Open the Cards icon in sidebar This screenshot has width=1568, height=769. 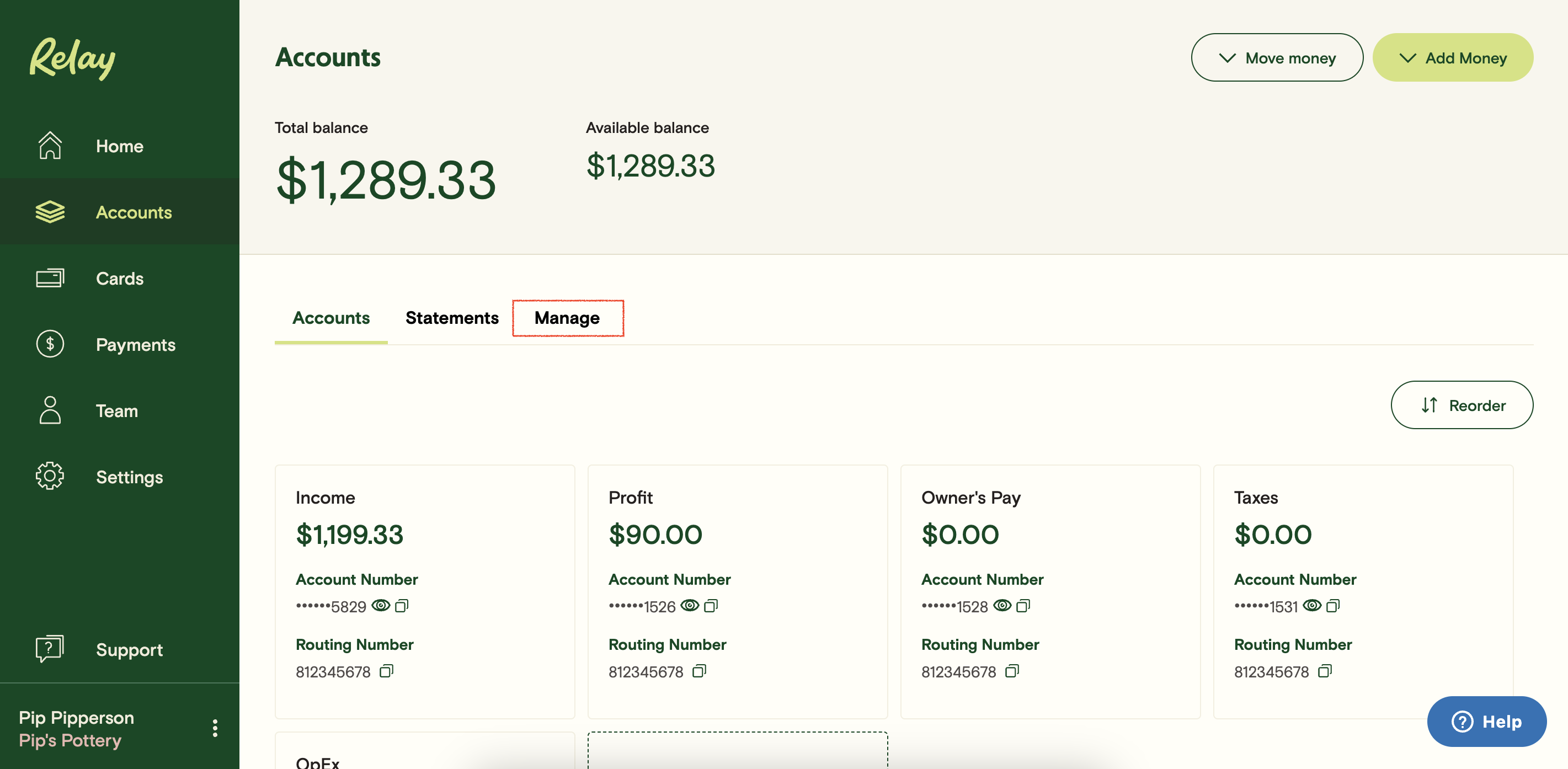coord(50,278)
